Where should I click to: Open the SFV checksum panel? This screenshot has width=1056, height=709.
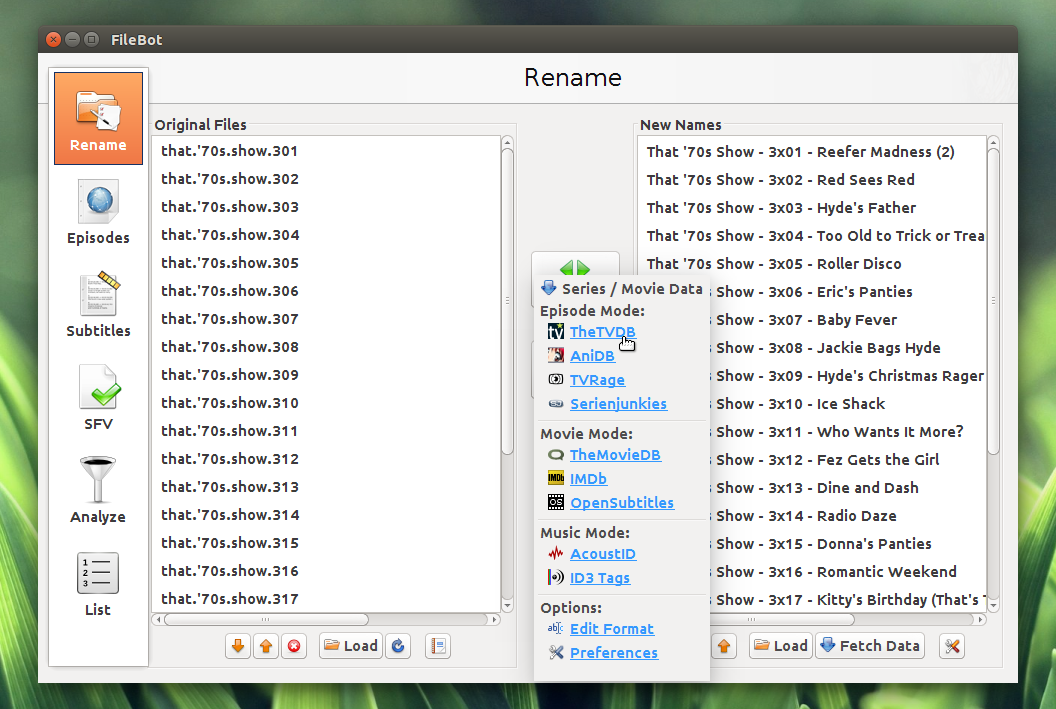pyautogui.click(x=98, y=397)
